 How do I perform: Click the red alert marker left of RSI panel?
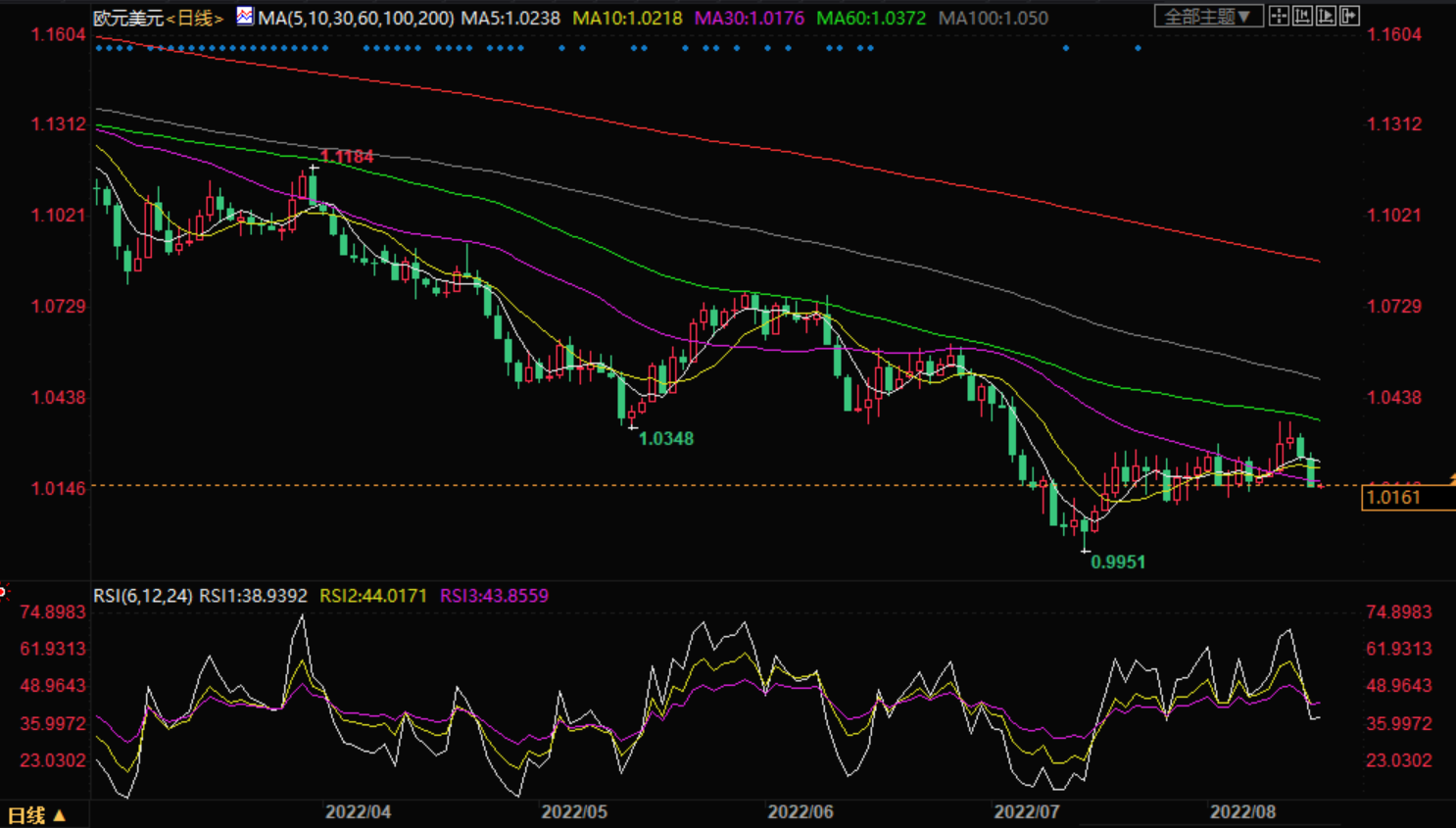click(x=3, y=591)
